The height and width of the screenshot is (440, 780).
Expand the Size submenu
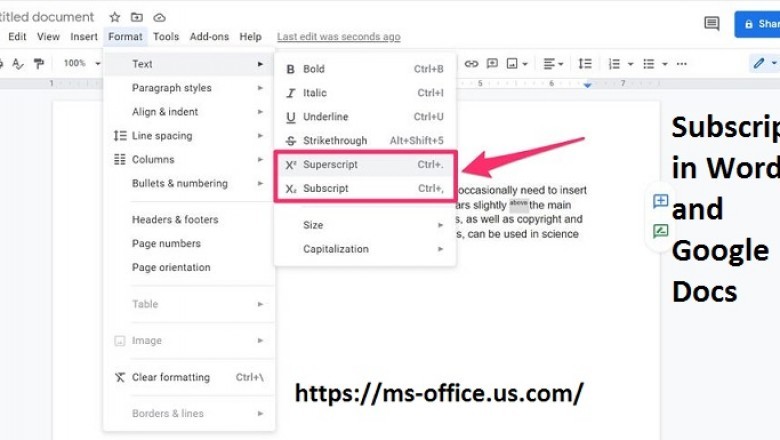click(x=365, y=225)
